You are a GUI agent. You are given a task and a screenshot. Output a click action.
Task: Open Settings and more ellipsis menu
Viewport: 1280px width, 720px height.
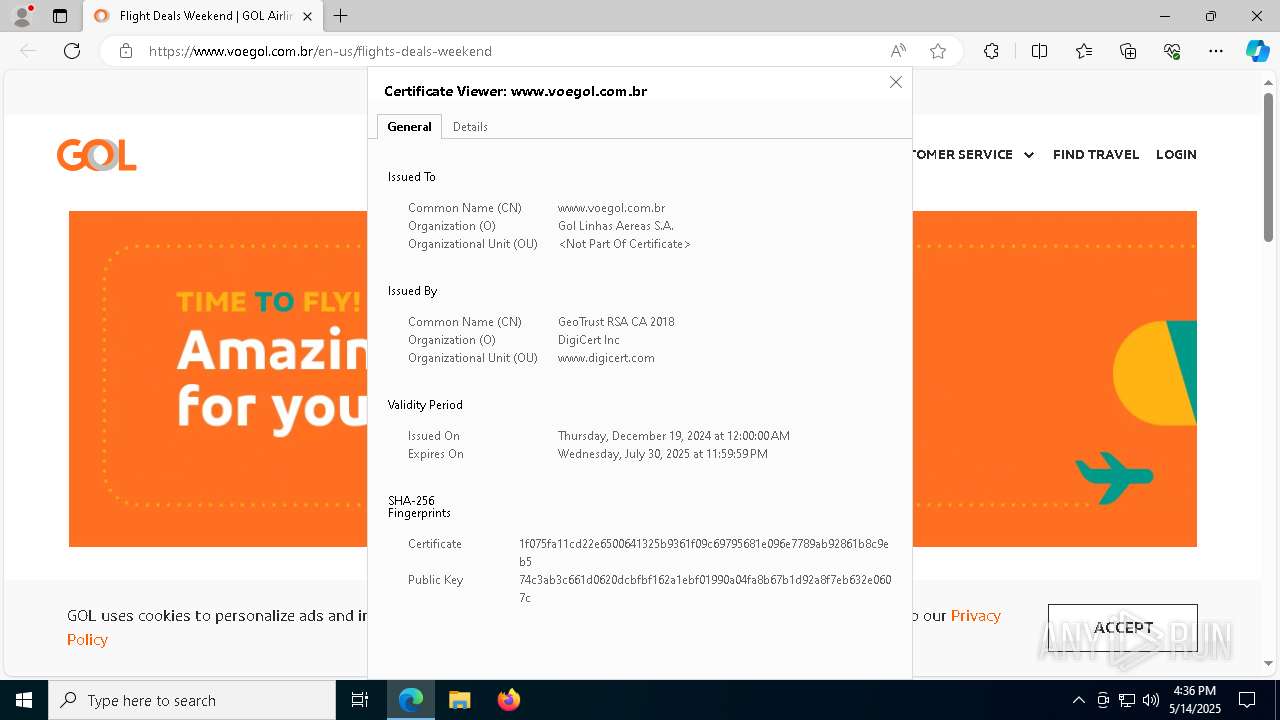click(1216, 51)
